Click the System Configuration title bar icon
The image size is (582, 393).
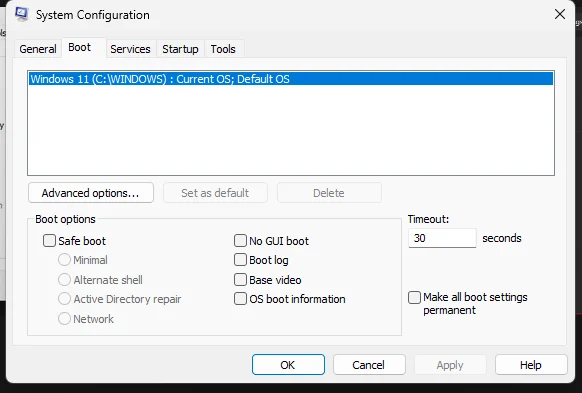[22, 14]
